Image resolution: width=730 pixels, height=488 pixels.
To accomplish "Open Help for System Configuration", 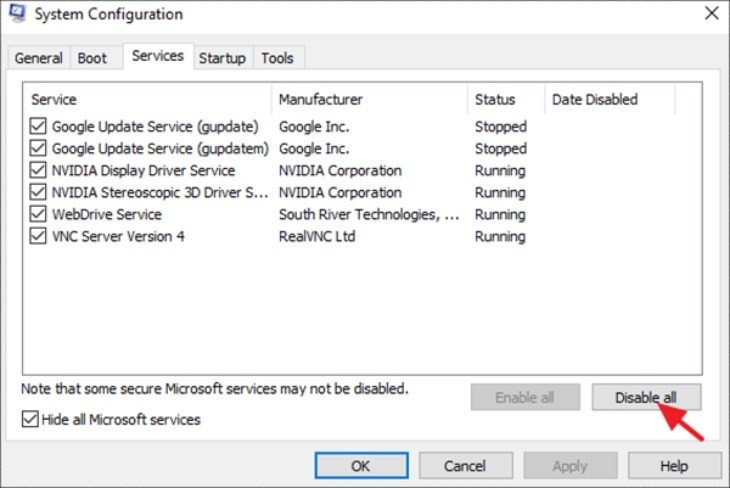I will [674, 466].
